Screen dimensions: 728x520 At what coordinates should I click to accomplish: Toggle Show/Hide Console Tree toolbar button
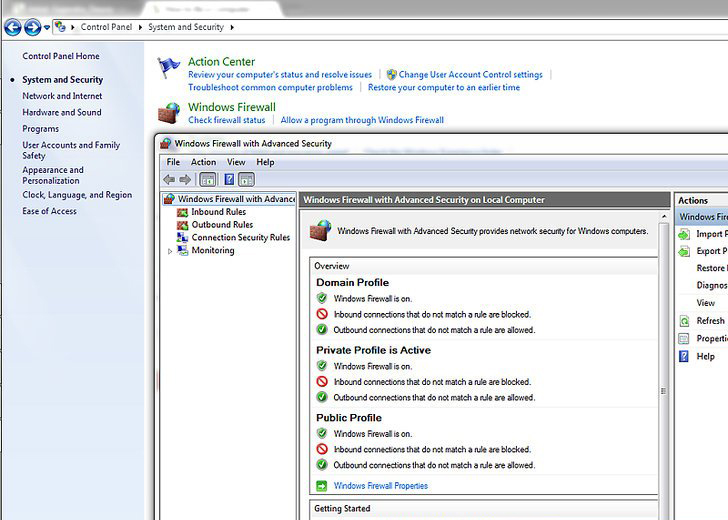tap(208, 179)
